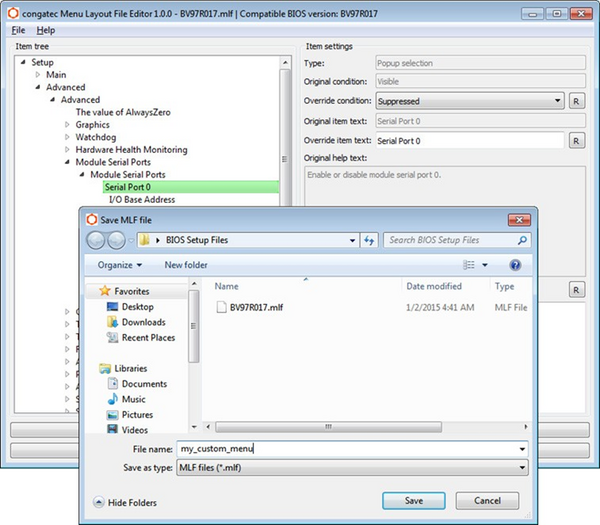Viewport: 600px width, 525px height.
Task: Click the navigation pane vertical scrollbar
Action: coord(194,326)
